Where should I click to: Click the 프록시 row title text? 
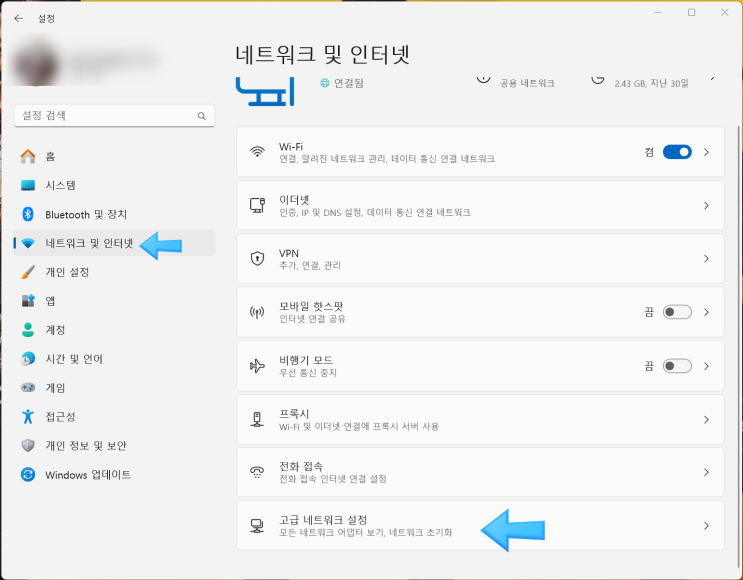pyautogui.click(x=294, y=414)
